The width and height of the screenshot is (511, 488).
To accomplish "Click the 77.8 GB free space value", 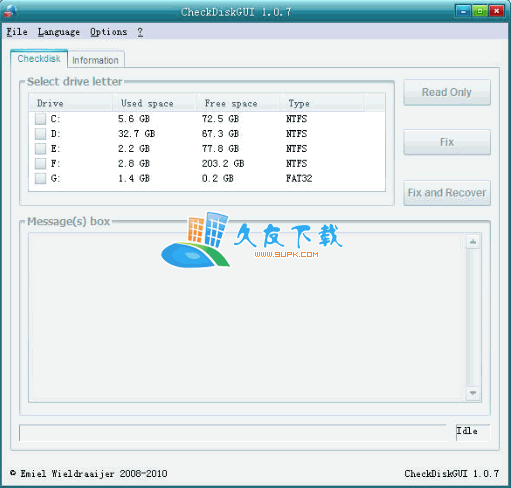I will pos(220,149).
